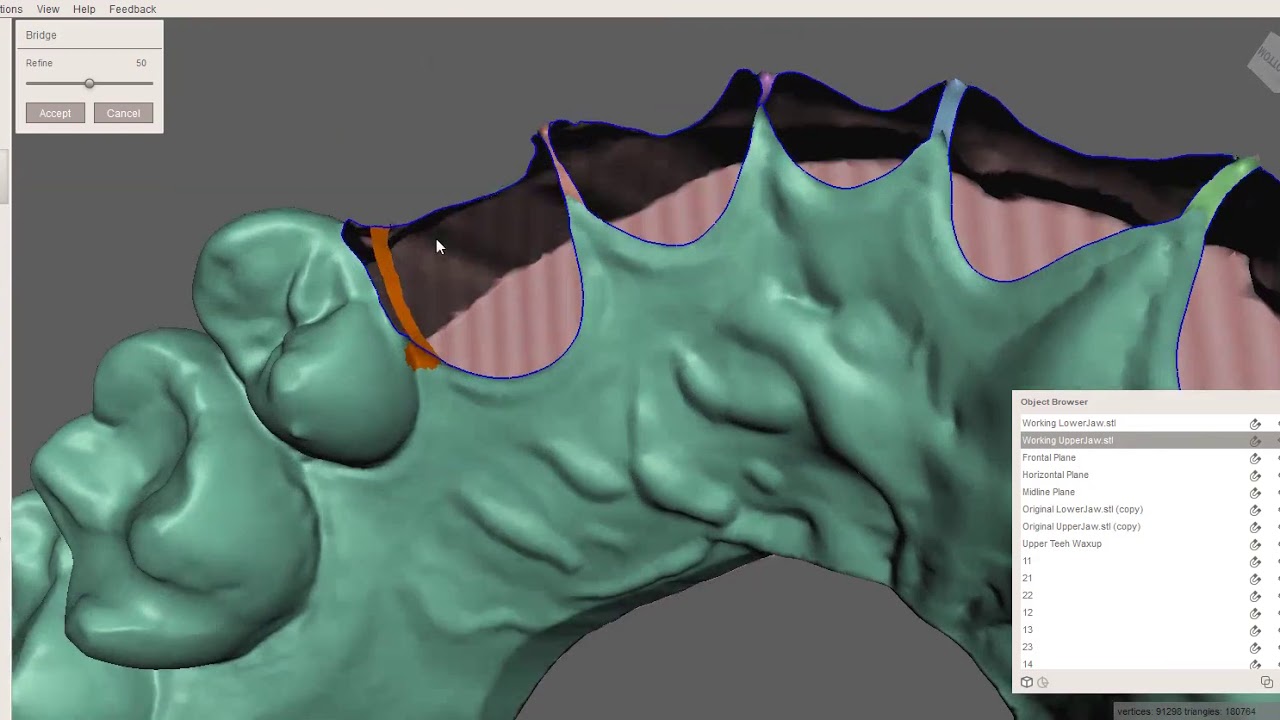Open the Help menu

(84, 9)
